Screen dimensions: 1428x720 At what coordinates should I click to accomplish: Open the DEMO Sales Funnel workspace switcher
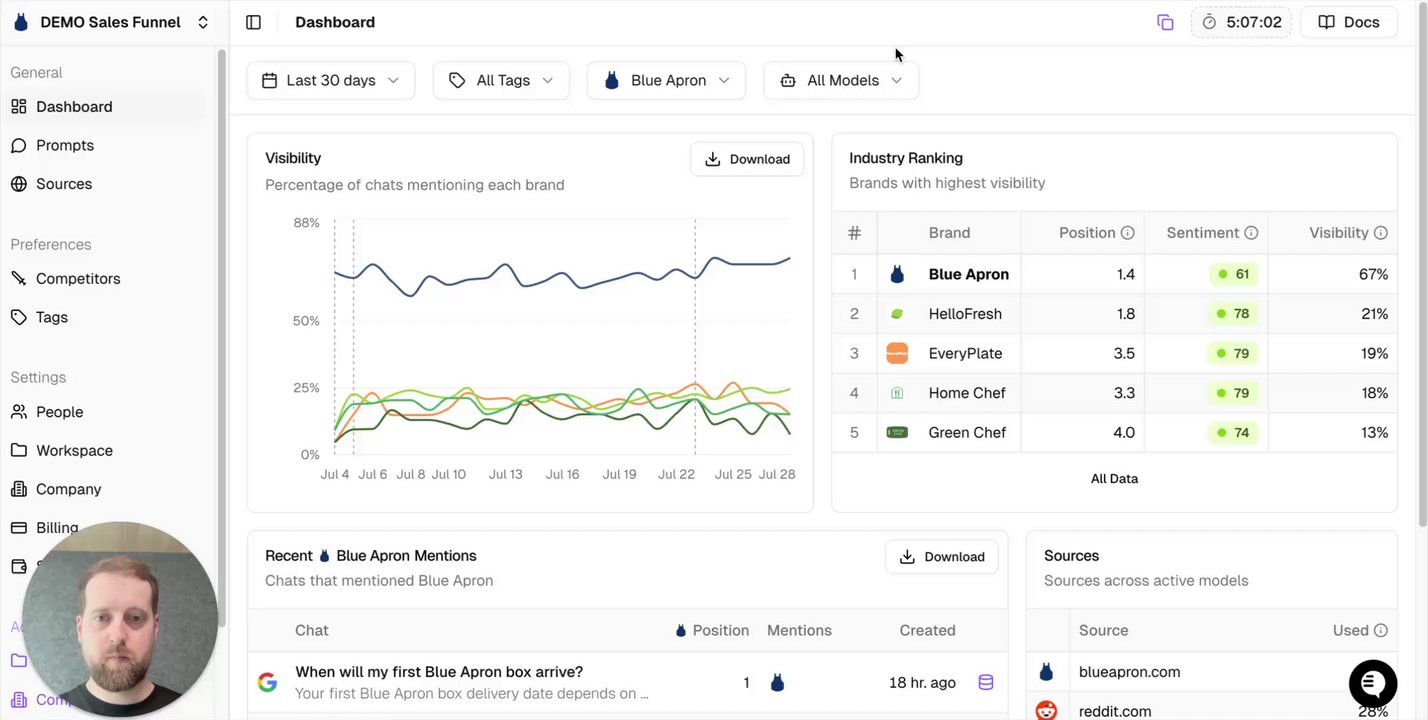point(110,22)
